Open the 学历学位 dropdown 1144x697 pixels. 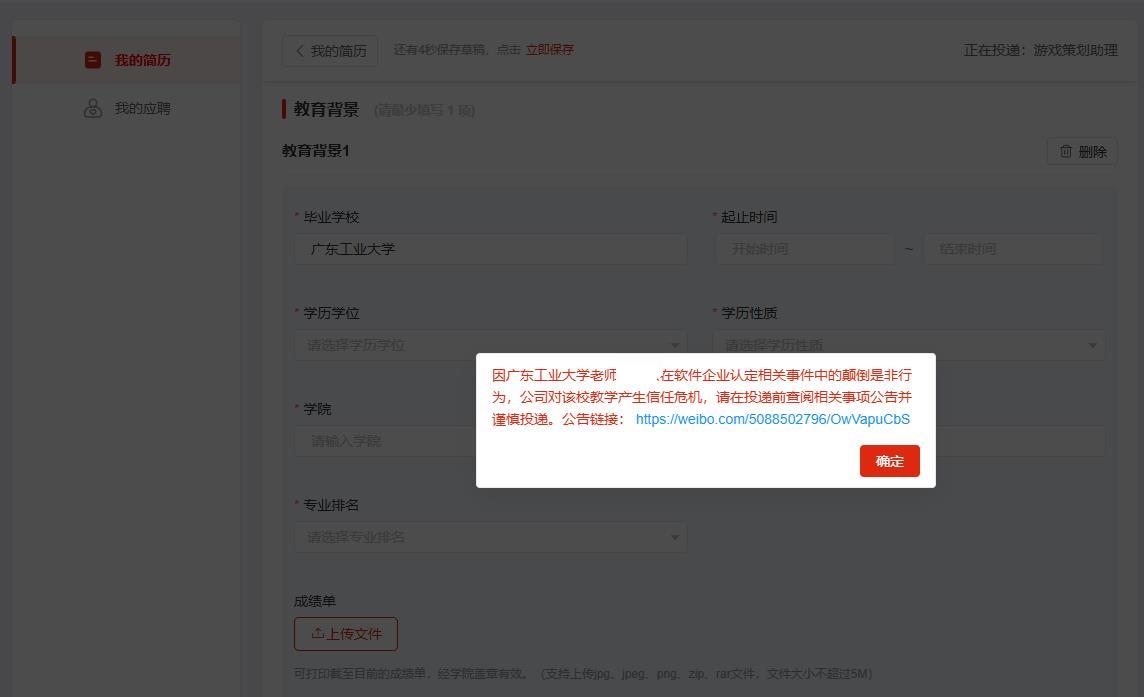pyautogui.click(x=490, y=344)
